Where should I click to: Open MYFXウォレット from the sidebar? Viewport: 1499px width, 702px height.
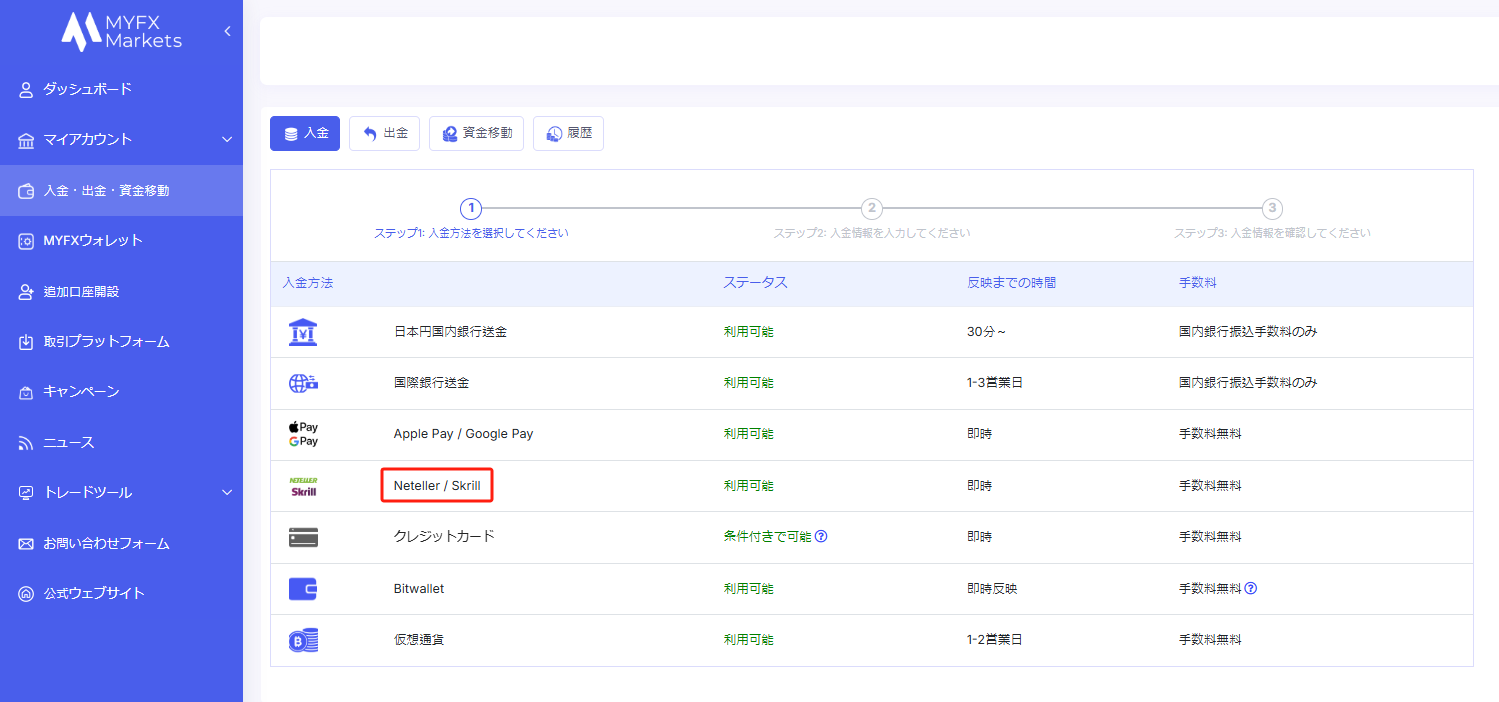(92, 240)
